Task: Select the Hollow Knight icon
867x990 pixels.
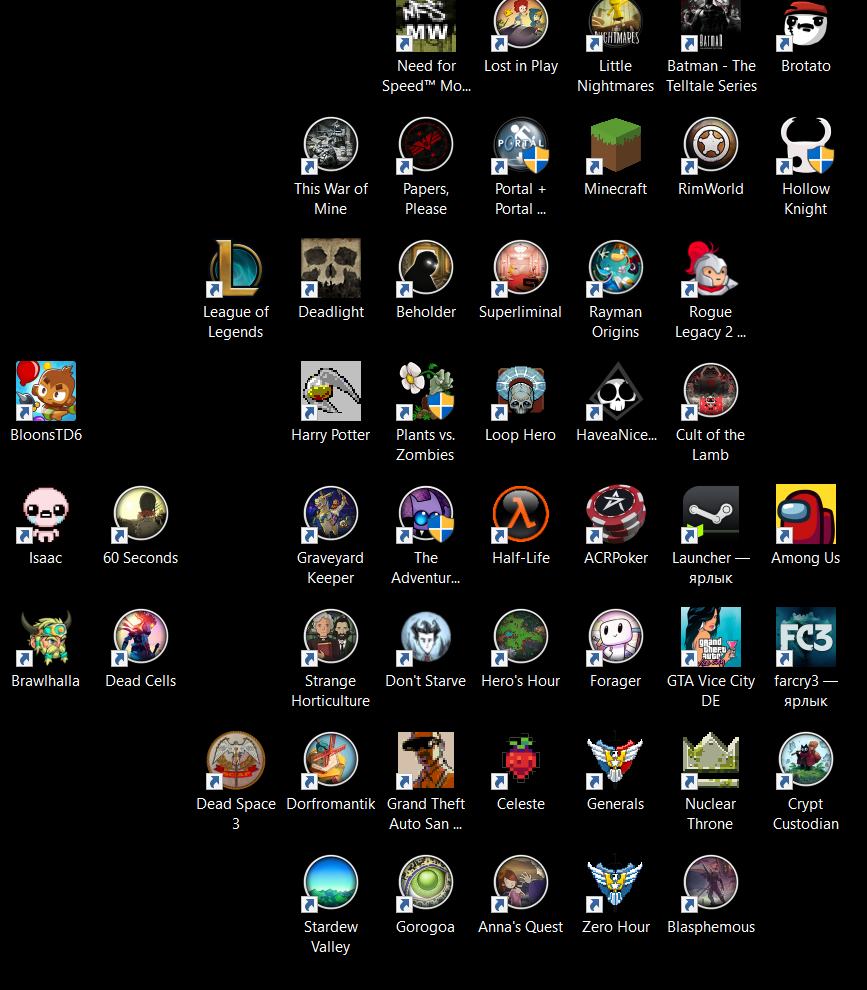Action: click(x=806, y=145)
